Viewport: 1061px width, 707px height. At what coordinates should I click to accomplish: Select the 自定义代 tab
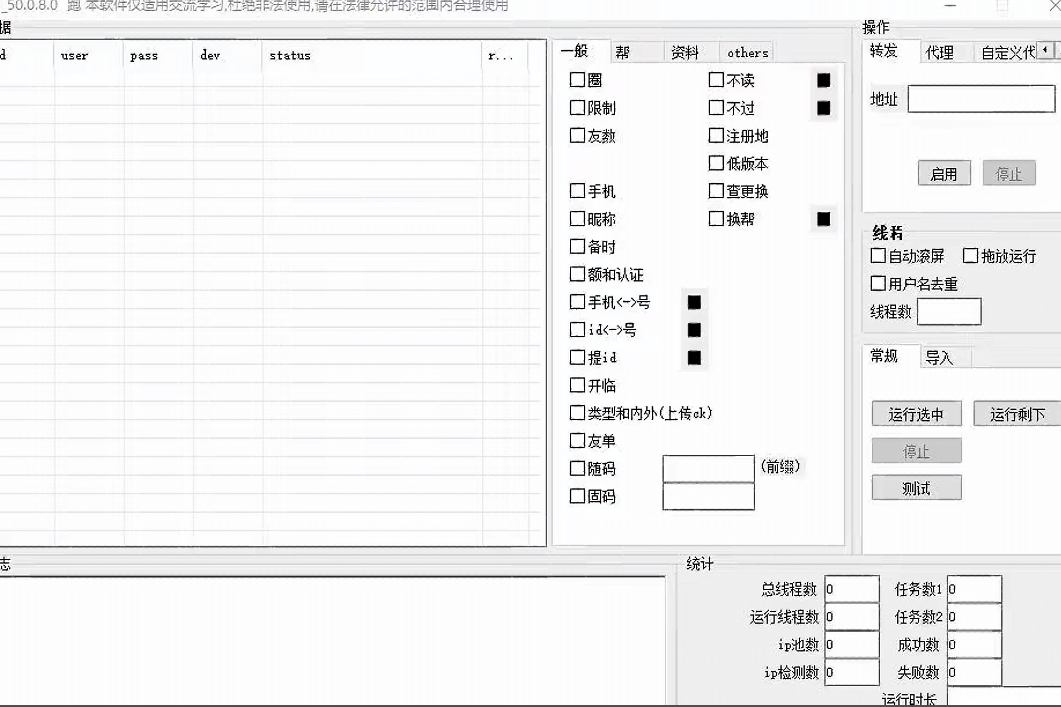click(1005, 52)
